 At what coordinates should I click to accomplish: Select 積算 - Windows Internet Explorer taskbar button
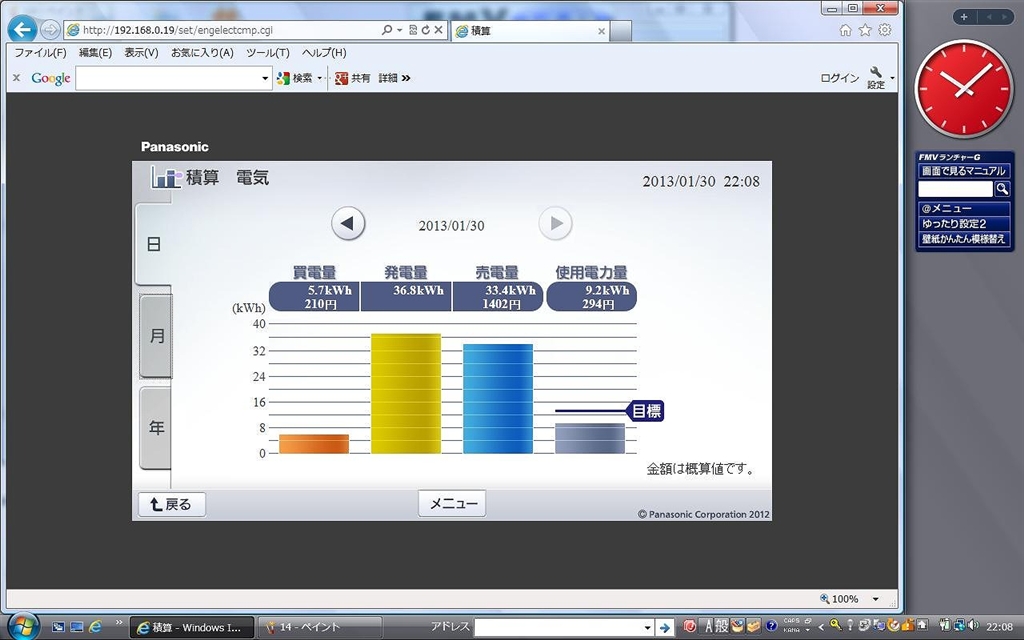click(192, 628)
